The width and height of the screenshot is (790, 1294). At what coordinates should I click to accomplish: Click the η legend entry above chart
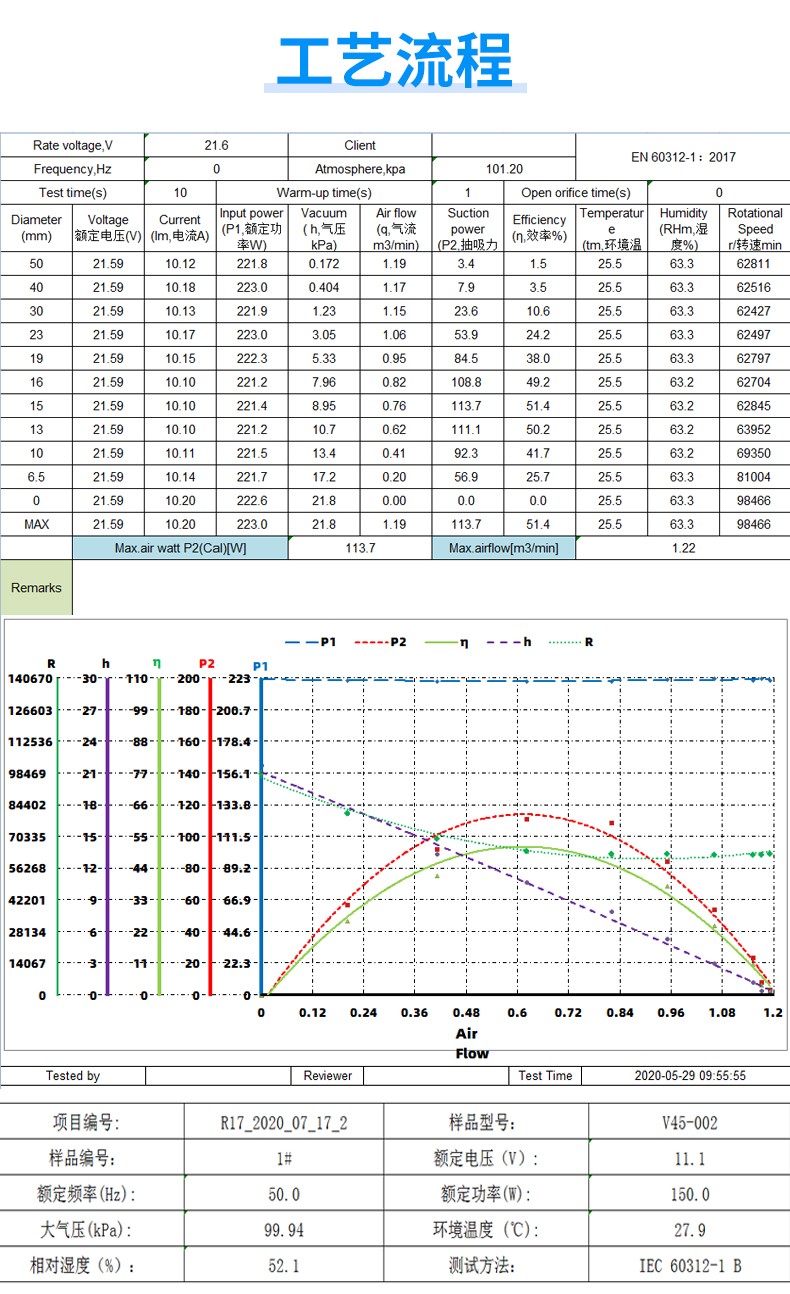click(x=449, y=642)
